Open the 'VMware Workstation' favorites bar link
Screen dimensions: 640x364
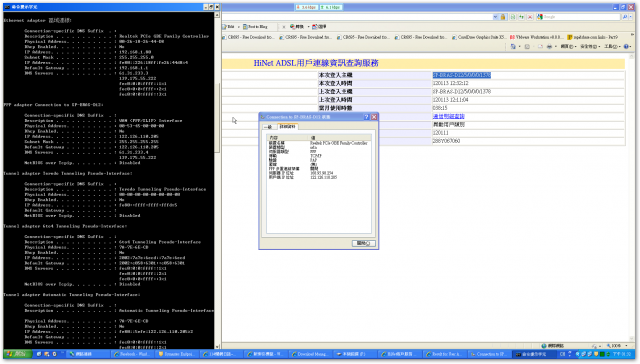(537, 37)
